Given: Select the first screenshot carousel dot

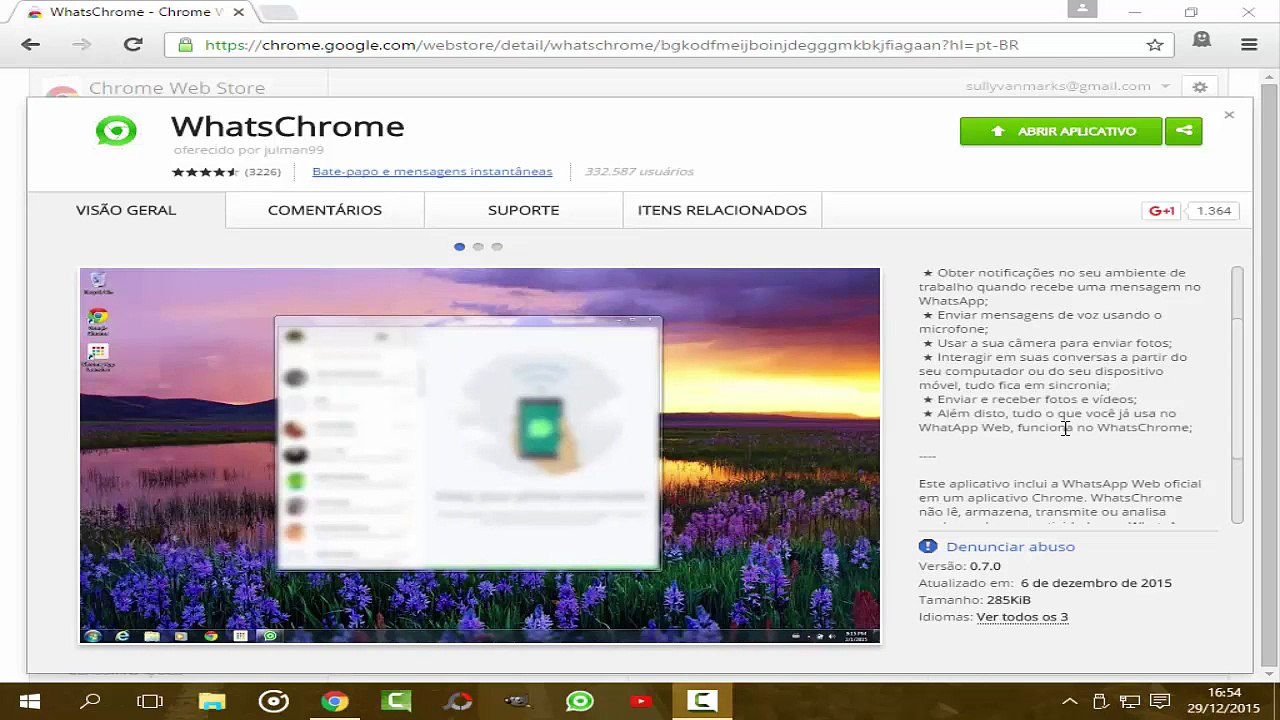Looking at the screenshot, I should [460, 246].
